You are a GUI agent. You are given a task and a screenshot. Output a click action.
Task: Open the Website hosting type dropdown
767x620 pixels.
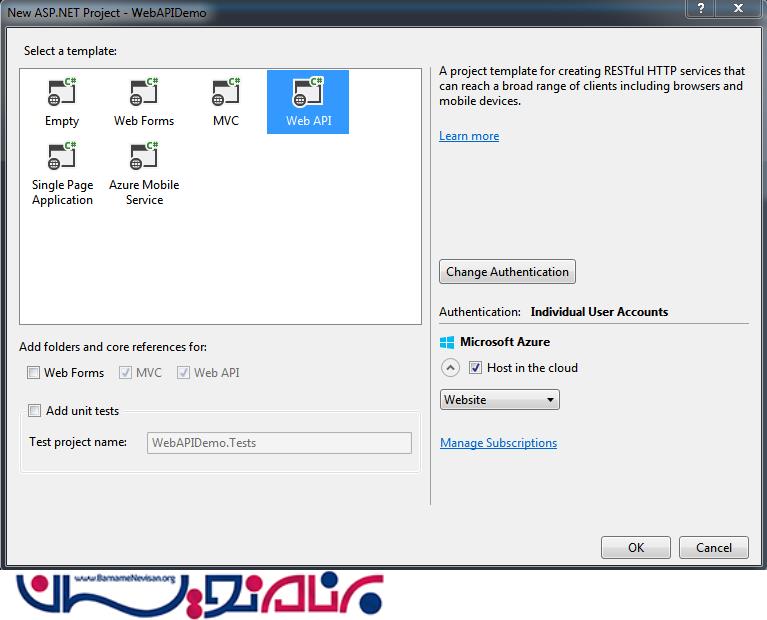499,400
